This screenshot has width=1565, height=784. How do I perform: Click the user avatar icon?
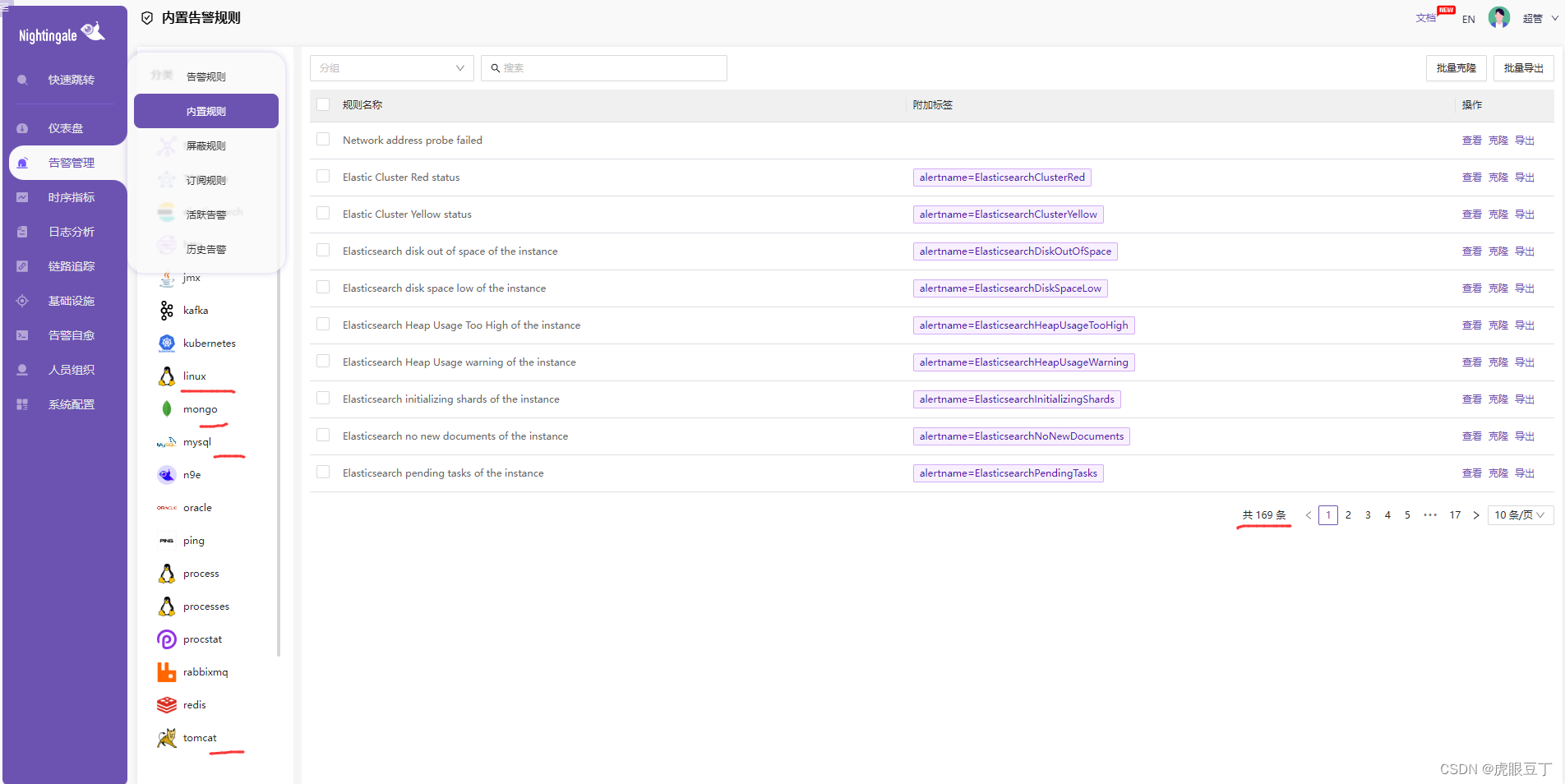1499,17
